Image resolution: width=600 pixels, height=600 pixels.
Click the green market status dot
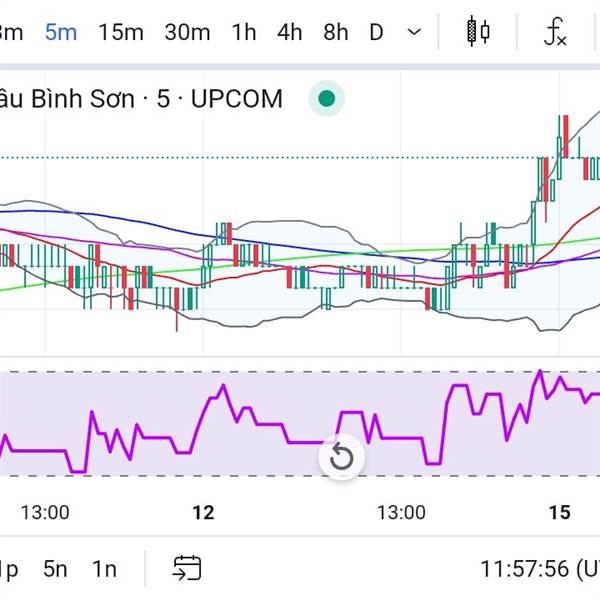(x=326, y=99)
